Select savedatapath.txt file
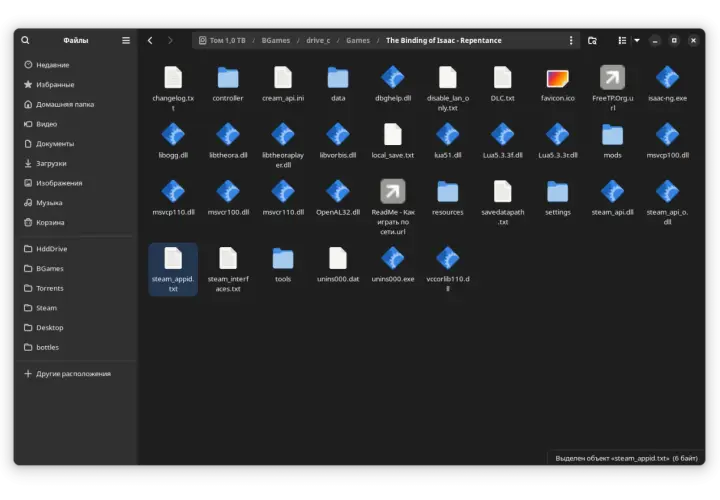Screen dimensions: 720x500 pos(503,203)
